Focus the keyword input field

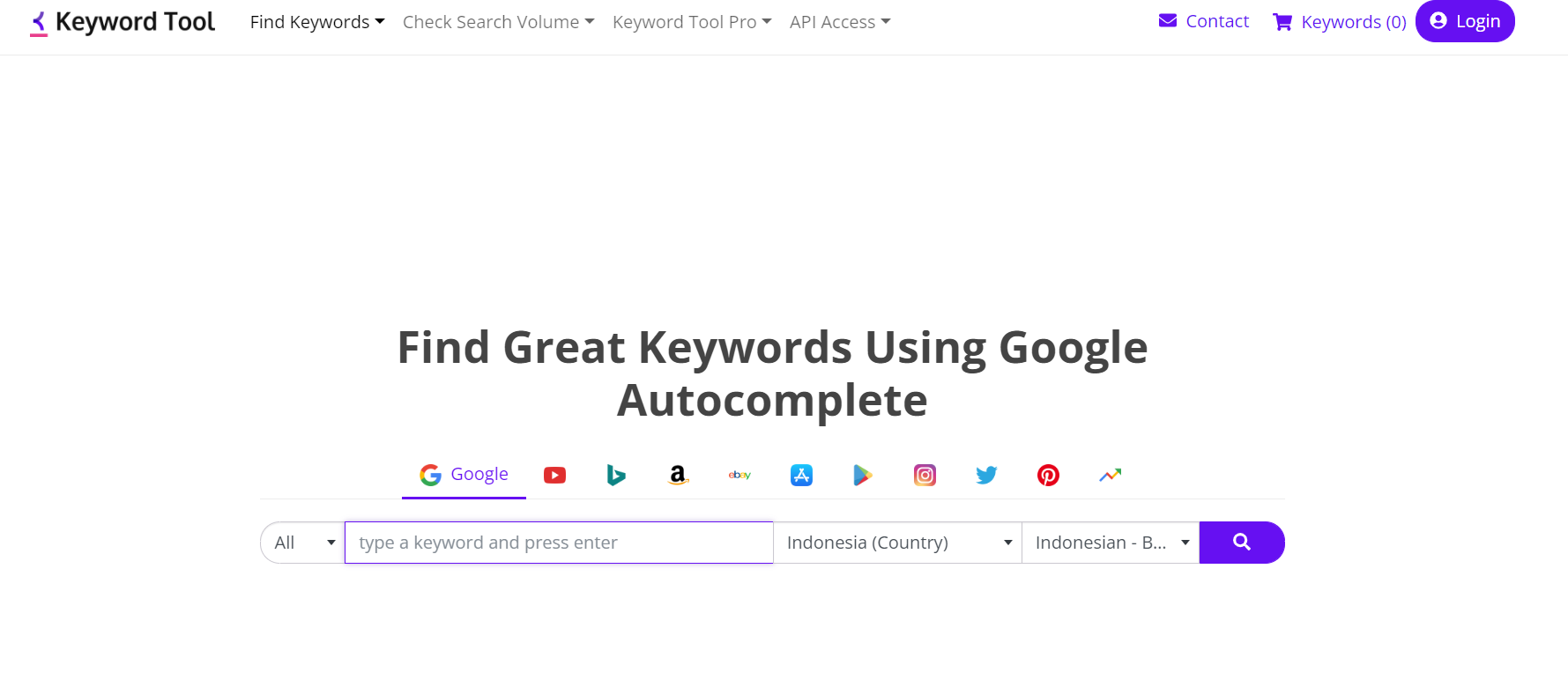[x=559, y=543]
